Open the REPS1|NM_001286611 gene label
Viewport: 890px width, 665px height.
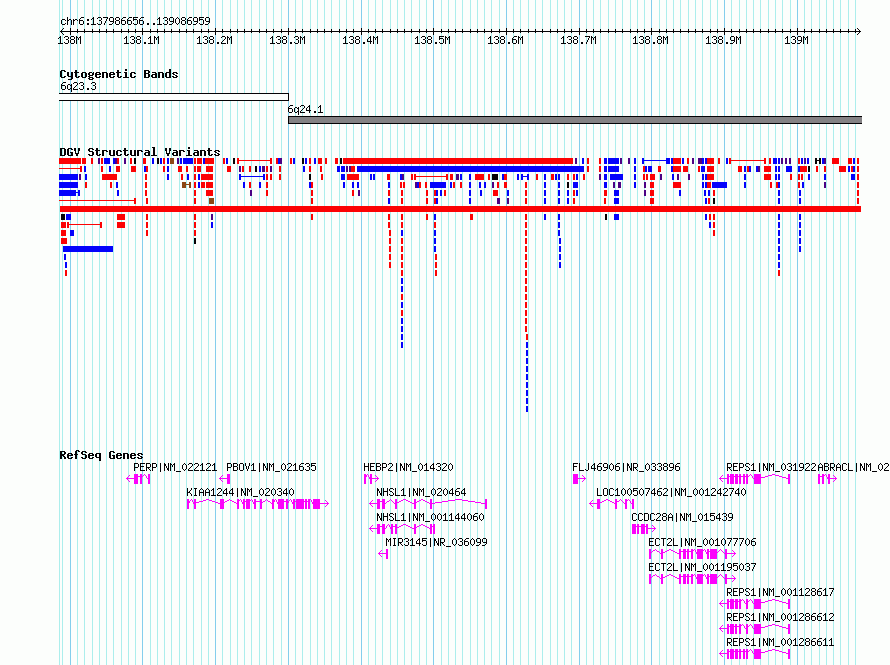coord(780,642)
